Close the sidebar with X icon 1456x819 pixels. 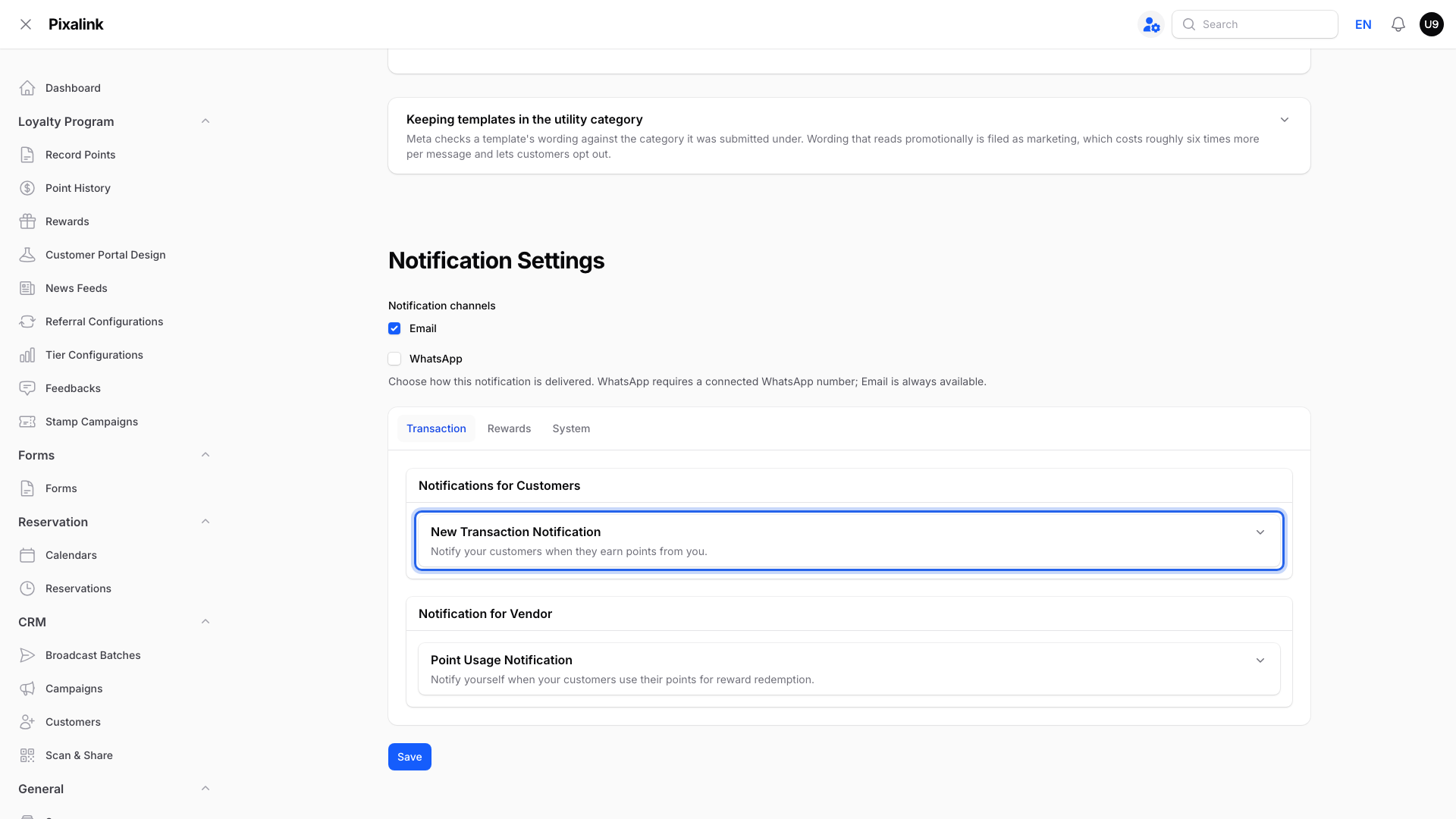tap(26, 24)
